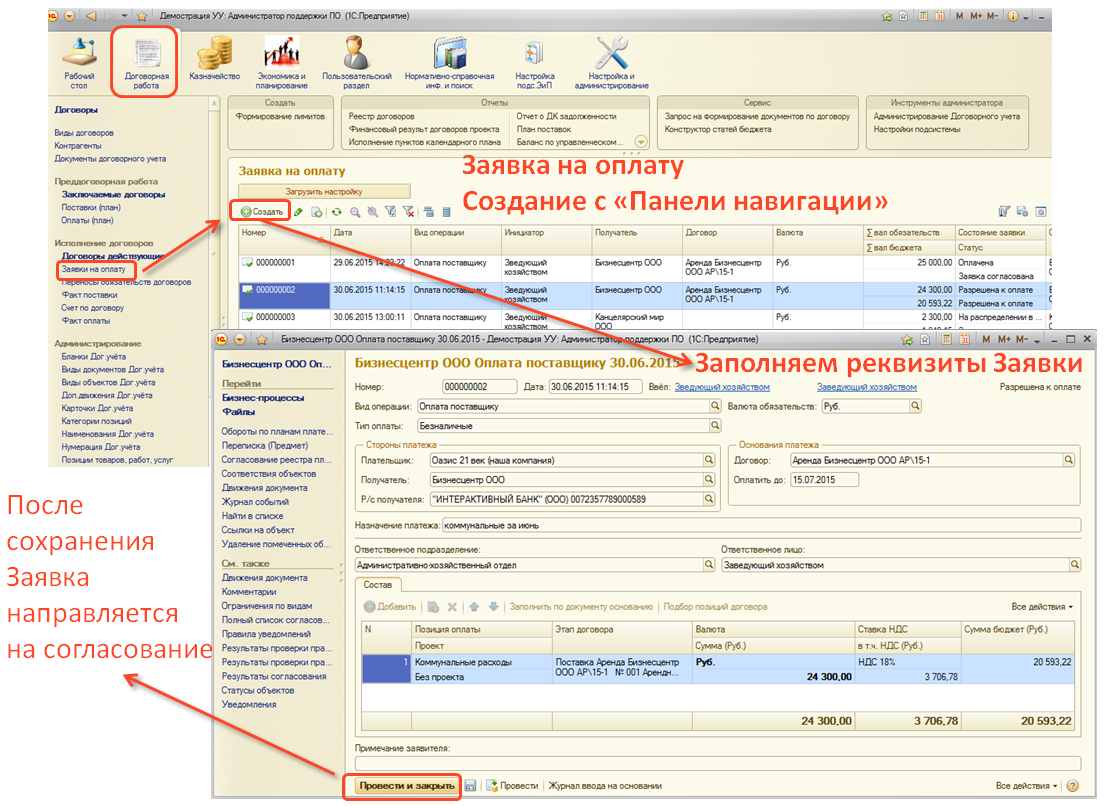Click Заведующий хозяйством link next to Ввёл
Screen dimensions: 1104x806
(x=722, y=387)
